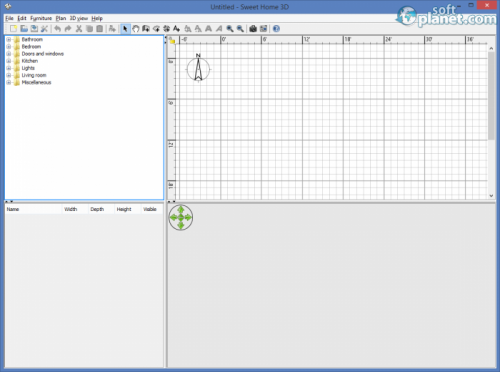Save the home with the Save icon
500x372 pixels.
tap(34, 29)
